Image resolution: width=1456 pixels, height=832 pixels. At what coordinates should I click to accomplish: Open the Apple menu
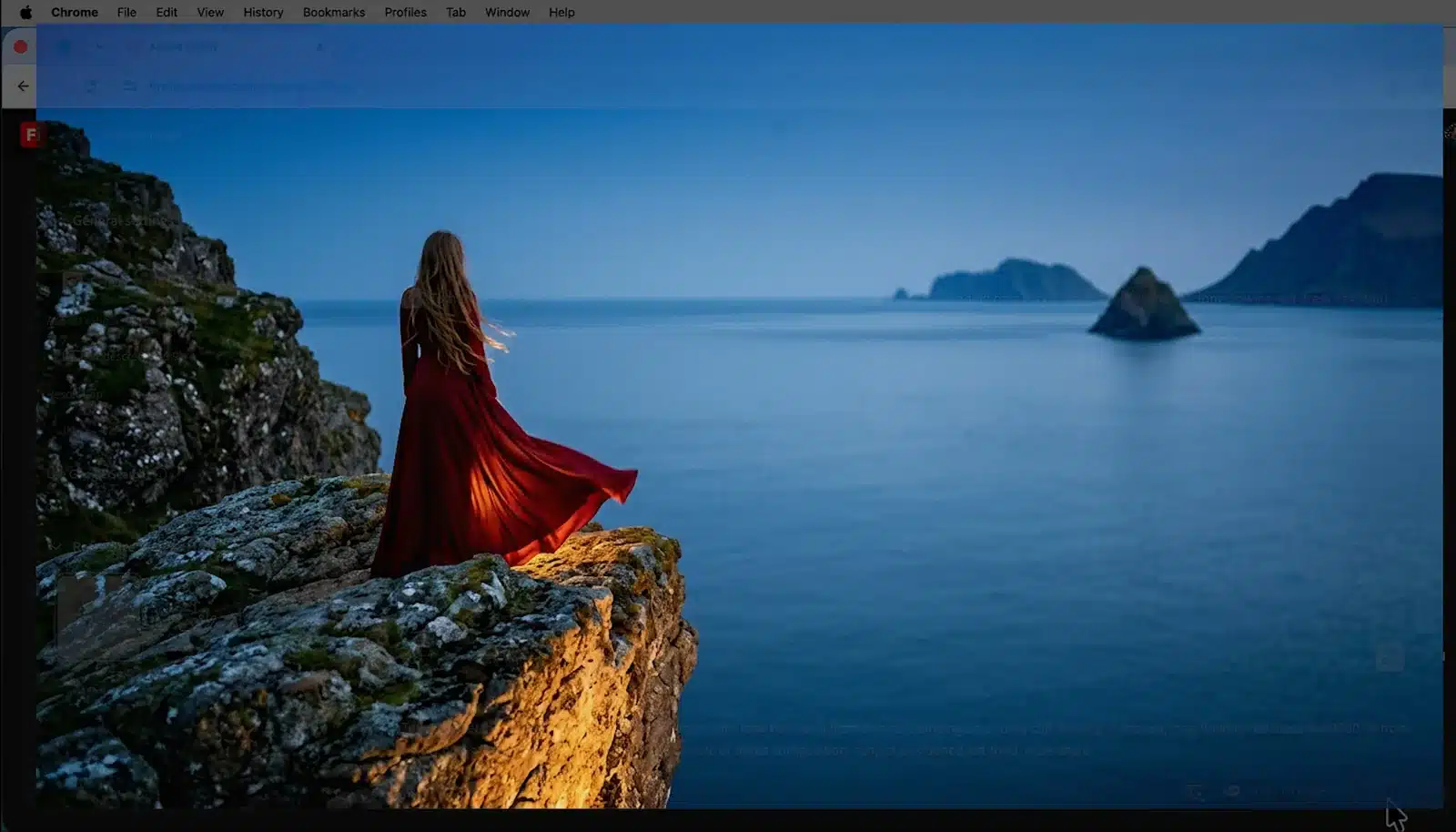point(25,12)
